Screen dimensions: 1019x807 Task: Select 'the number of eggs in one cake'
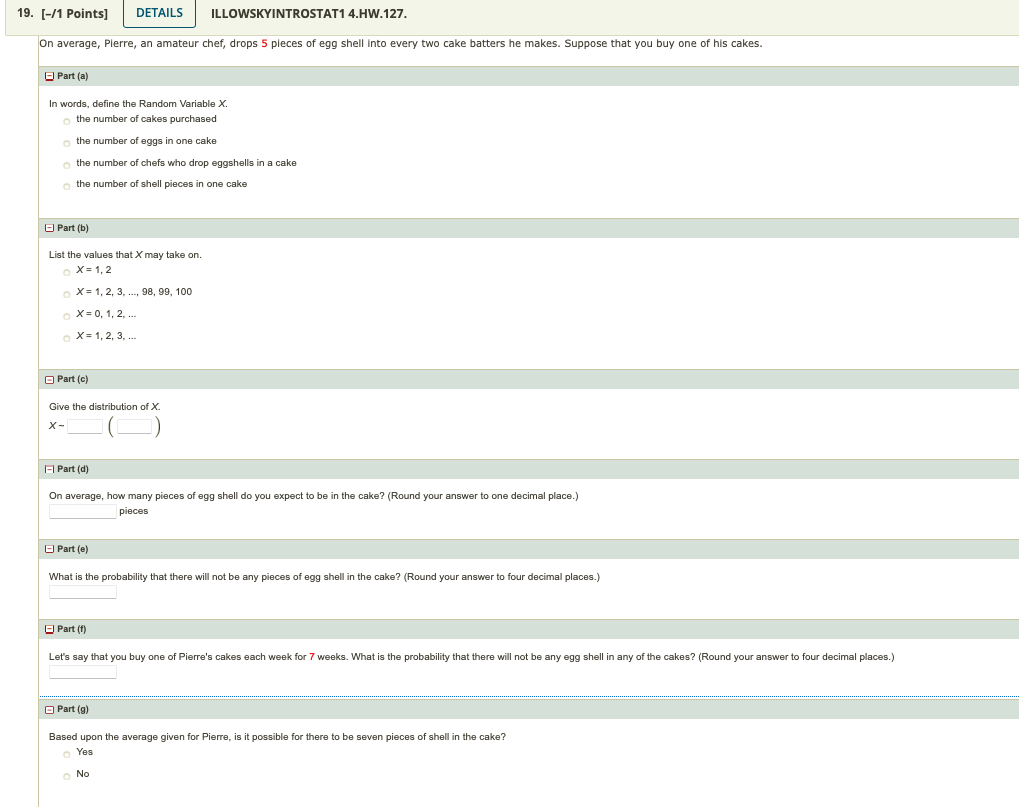tap(66, 141)
